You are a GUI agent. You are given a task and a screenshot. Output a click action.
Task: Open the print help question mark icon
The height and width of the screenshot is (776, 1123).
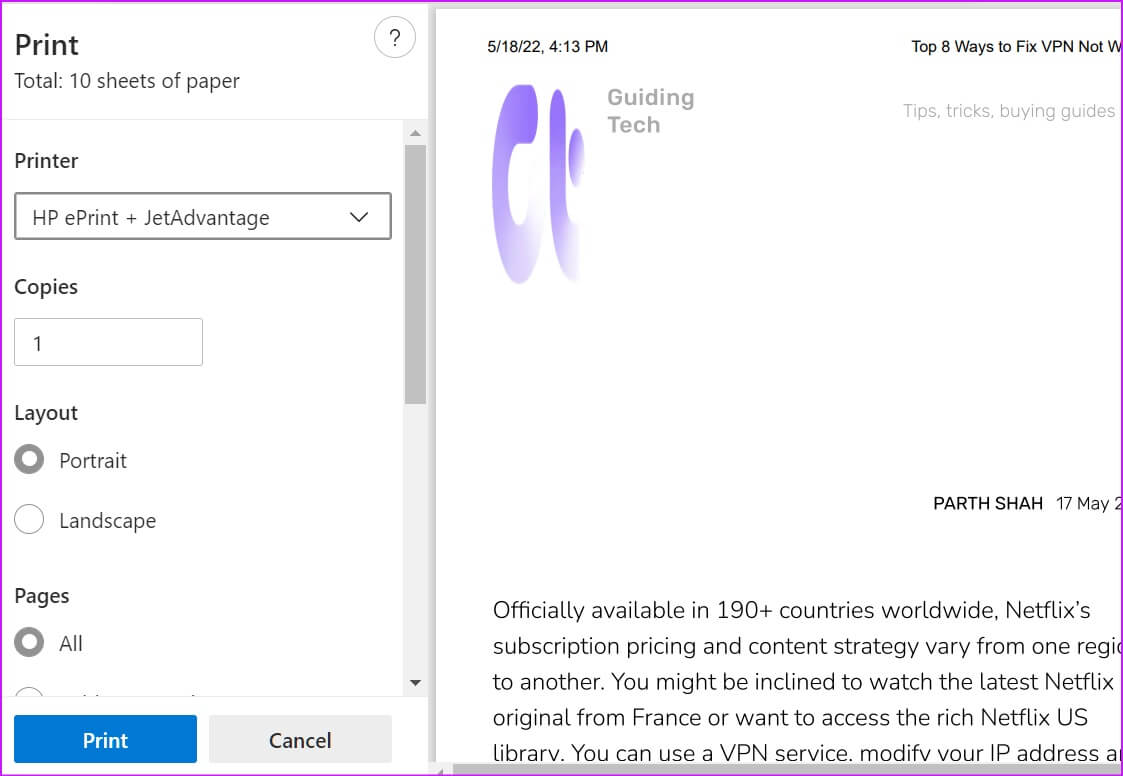pyautogui.click(x=395, y=38)
